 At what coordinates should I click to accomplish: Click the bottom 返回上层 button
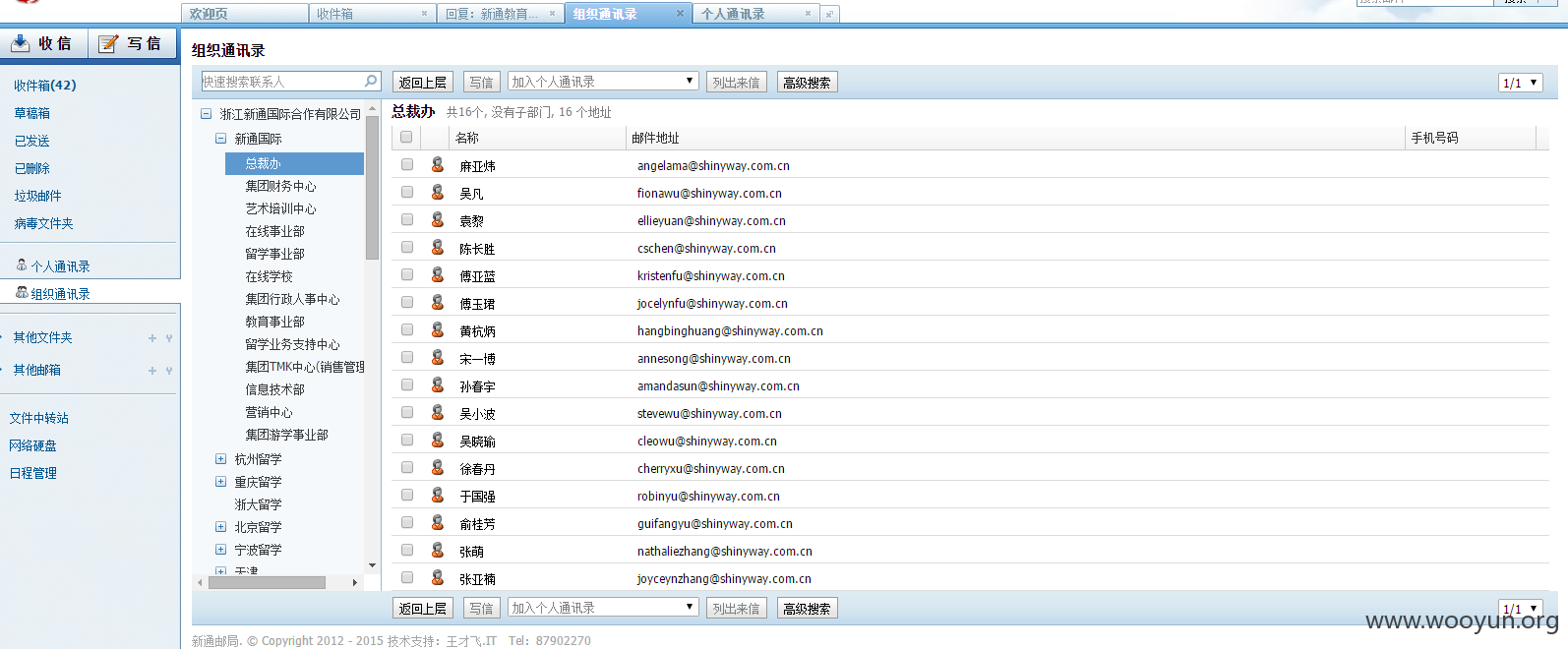point(423,609)
